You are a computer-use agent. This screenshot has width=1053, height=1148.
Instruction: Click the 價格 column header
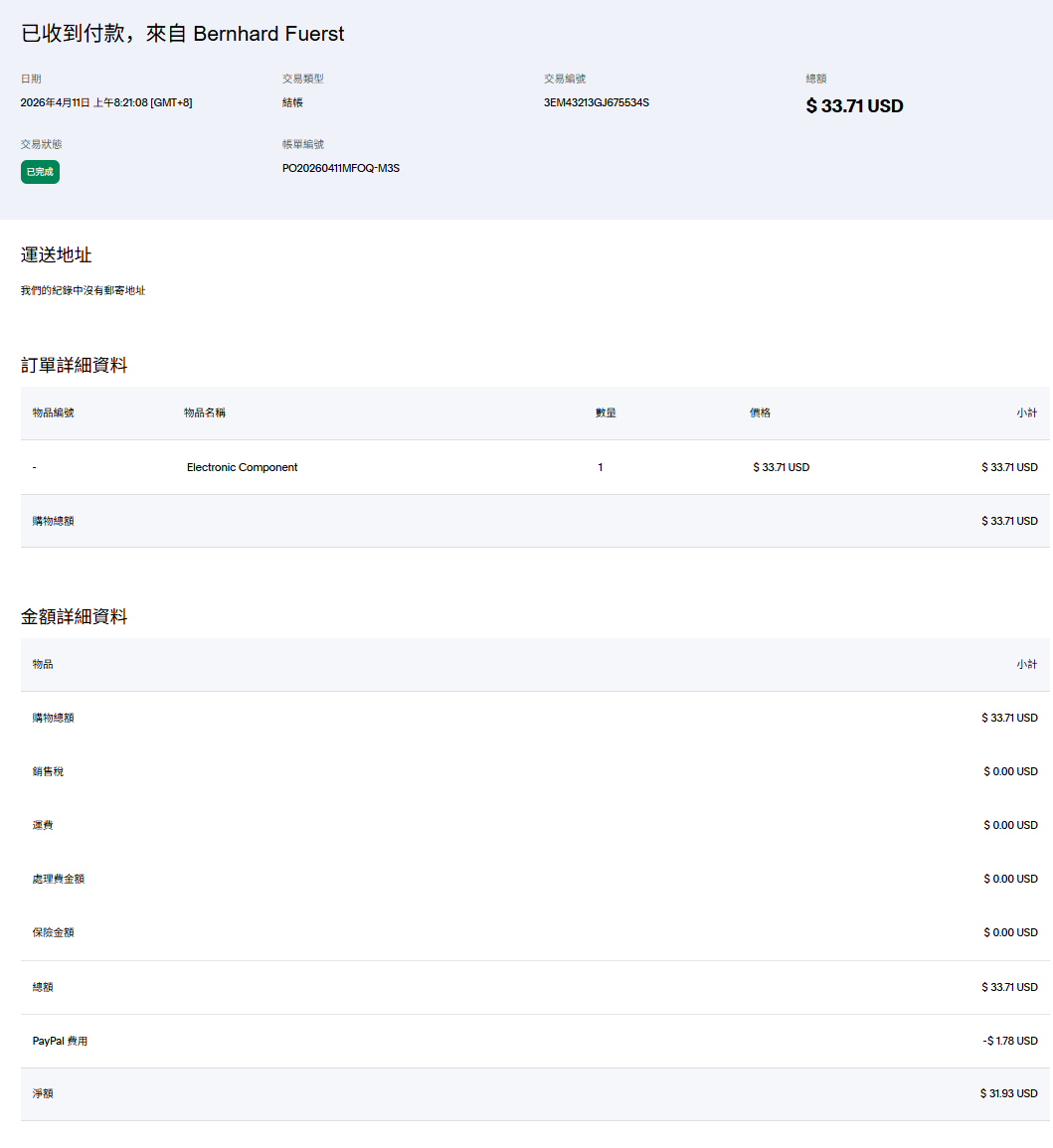(760, 412)
